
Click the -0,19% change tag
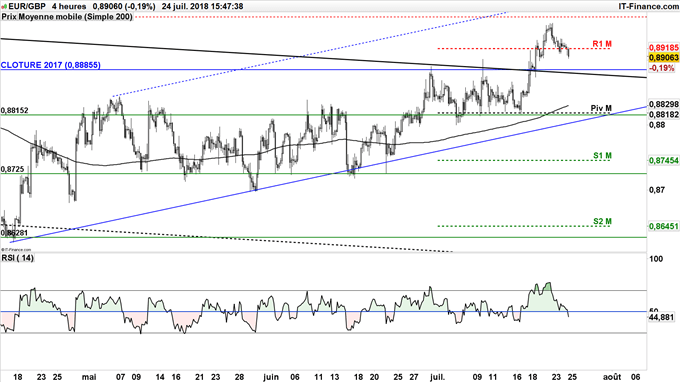662,68
